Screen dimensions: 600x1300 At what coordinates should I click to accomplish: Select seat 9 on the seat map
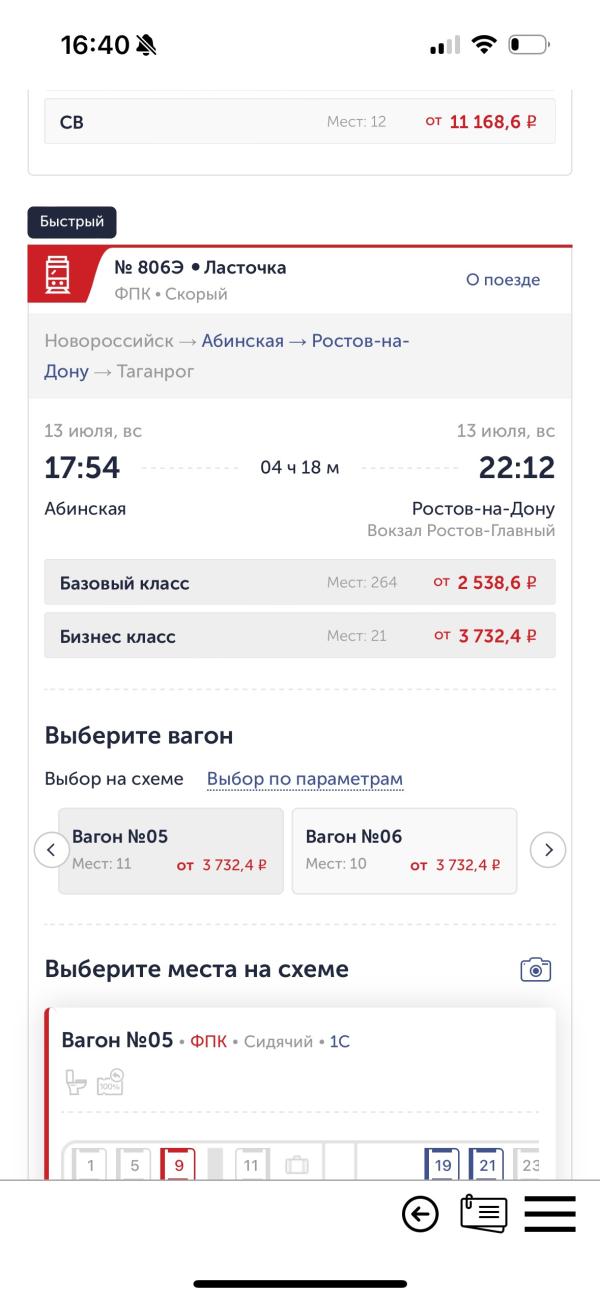[178, 1164]
